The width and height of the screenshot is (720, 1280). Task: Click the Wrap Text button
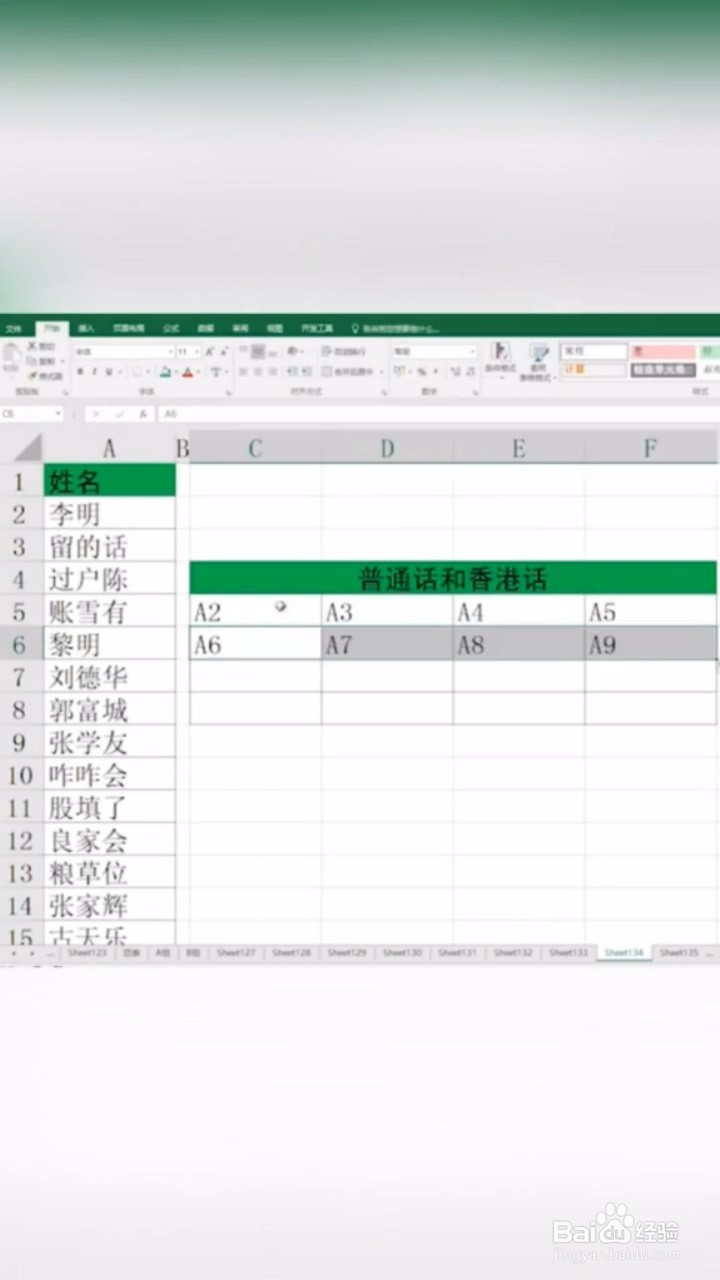344,351
